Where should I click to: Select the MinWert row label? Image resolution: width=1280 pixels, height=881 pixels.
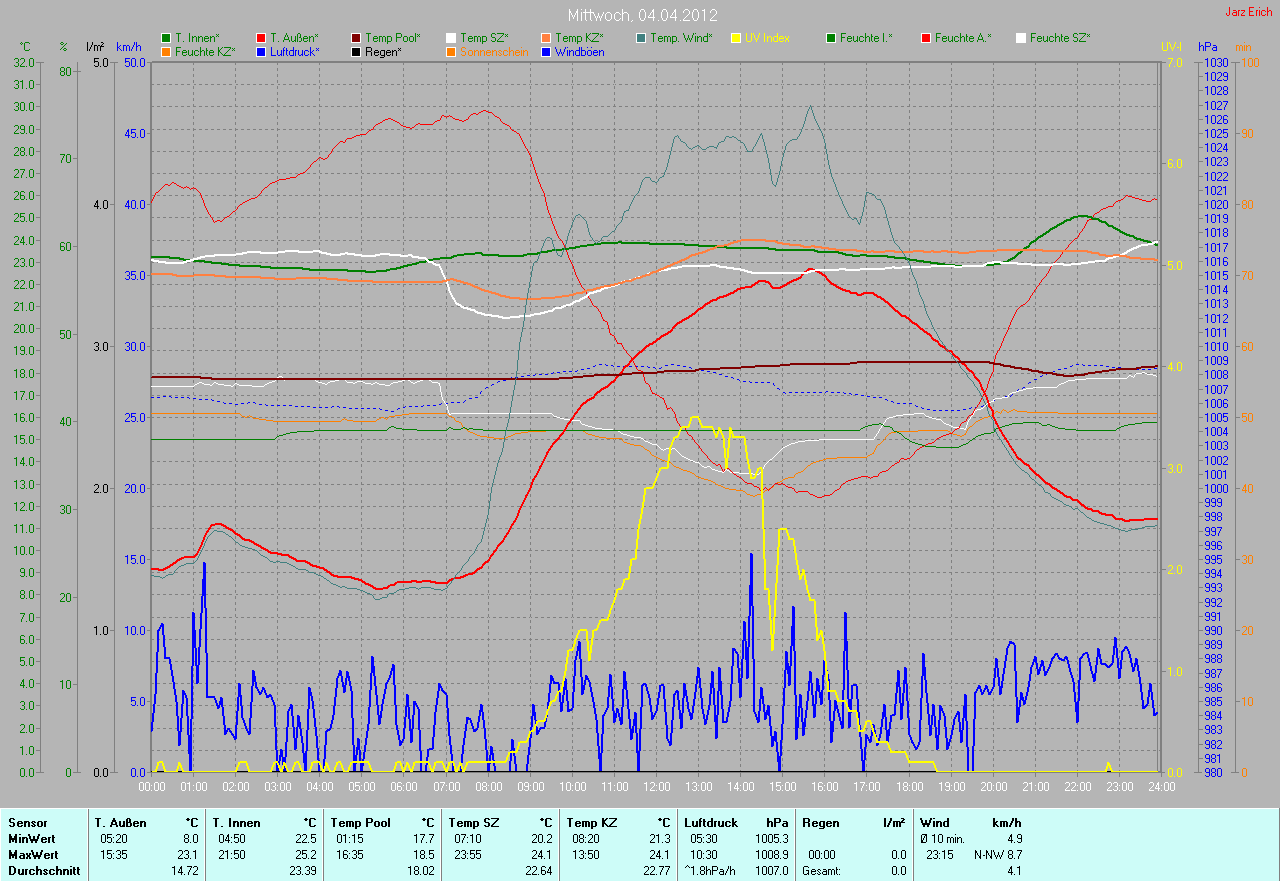click(31, 839)
